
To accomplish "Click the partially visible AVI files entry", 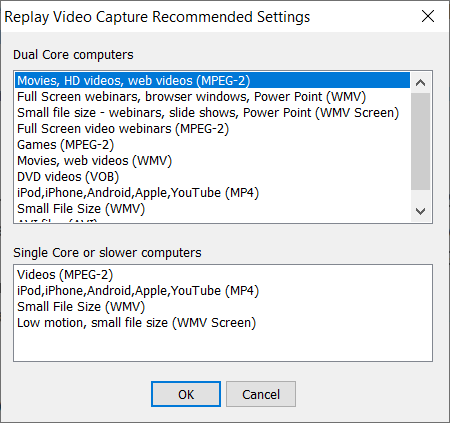I will pos(212,220).
